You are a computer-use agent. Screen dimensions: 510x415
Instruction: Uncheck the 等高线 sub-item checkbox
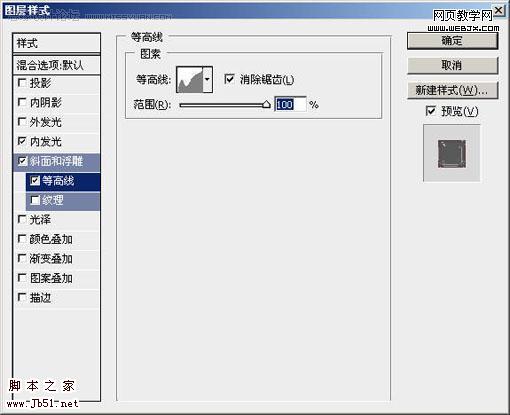click(x=35, y=181)
